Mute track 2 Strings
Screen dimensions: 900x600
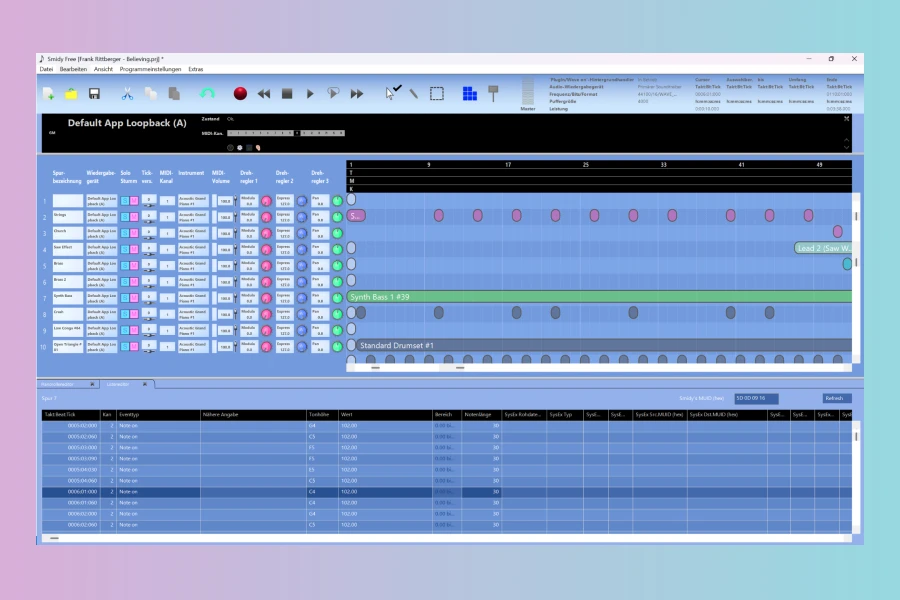[134, 217]
